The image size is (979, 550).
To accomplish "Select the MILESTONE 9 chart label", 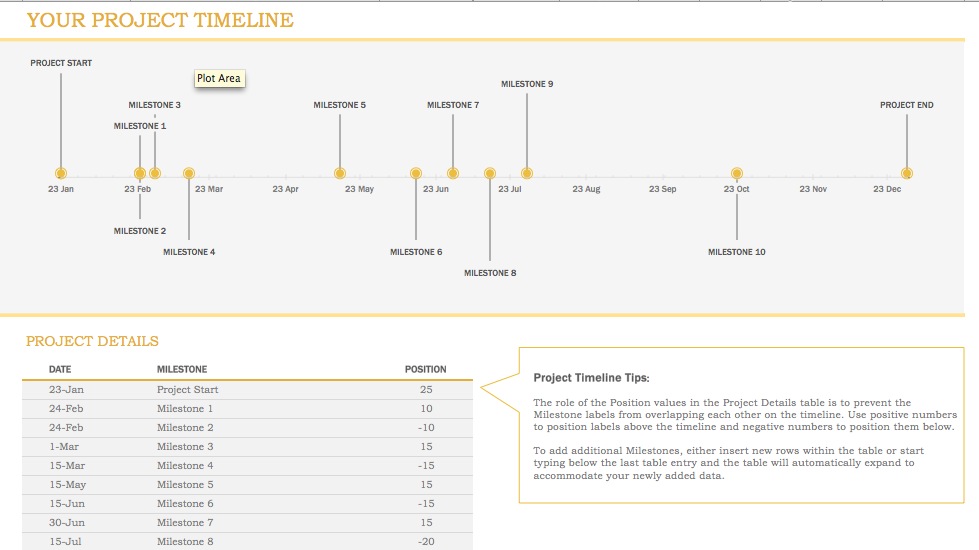I will click(527, 84).
